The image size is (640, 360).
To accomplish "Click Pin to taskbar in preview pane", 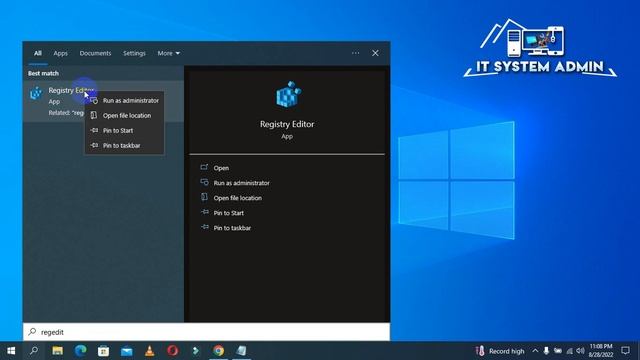I will (232, 228).
